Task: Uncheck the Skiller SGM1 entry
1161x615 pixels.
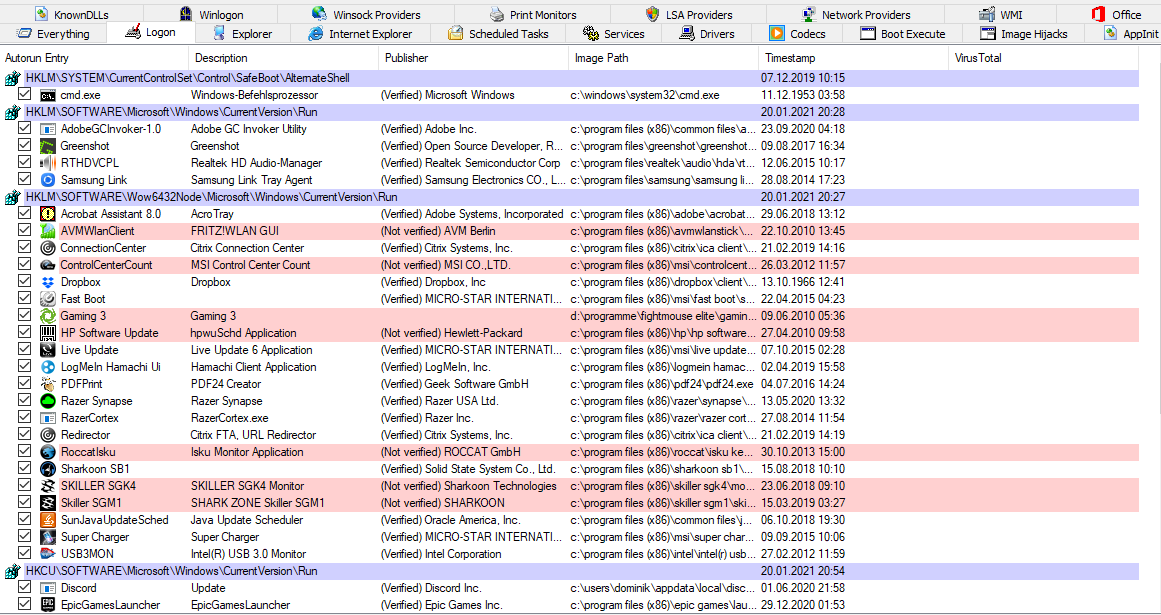Action: pyautogui.click(x=24, y=503)
